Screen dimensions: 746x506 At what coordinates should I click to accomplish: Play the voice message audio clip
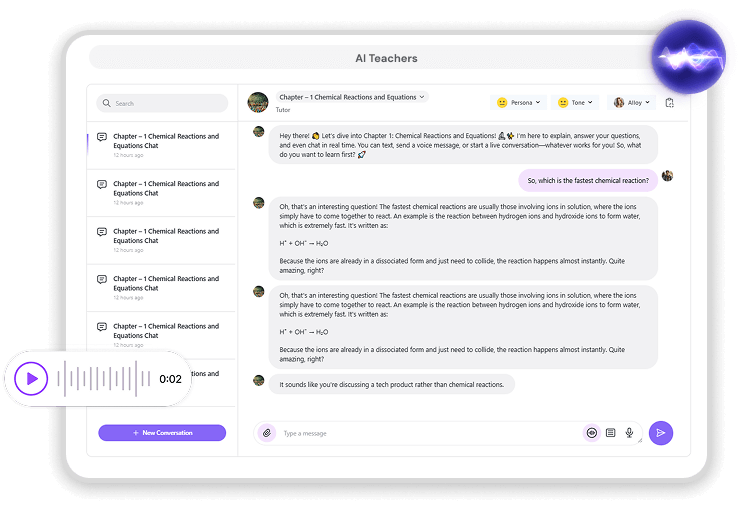coord(31,379)
